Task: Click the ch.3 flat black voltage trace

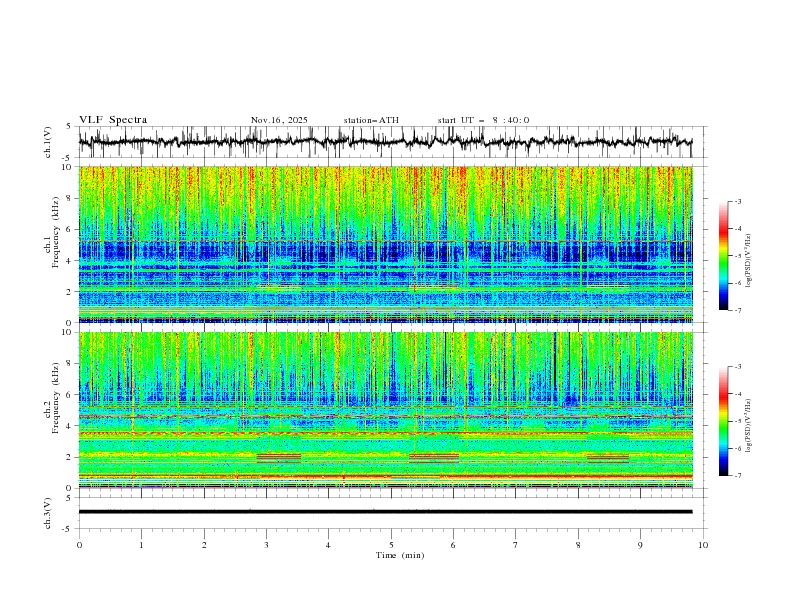Action: (x=385, y=512)
